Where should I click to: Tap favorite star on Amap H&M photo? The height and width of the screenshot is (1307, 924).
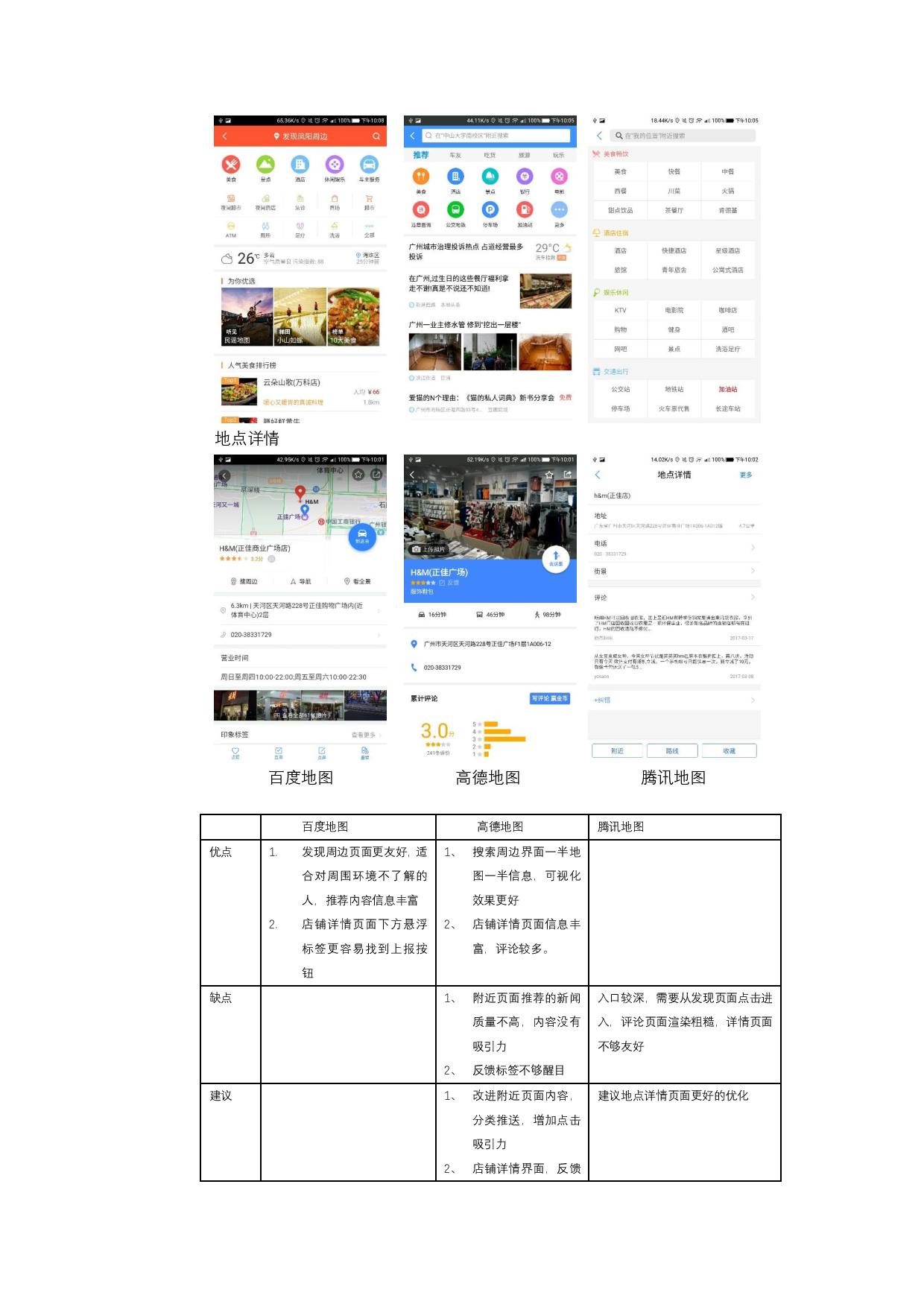point(549,475)
